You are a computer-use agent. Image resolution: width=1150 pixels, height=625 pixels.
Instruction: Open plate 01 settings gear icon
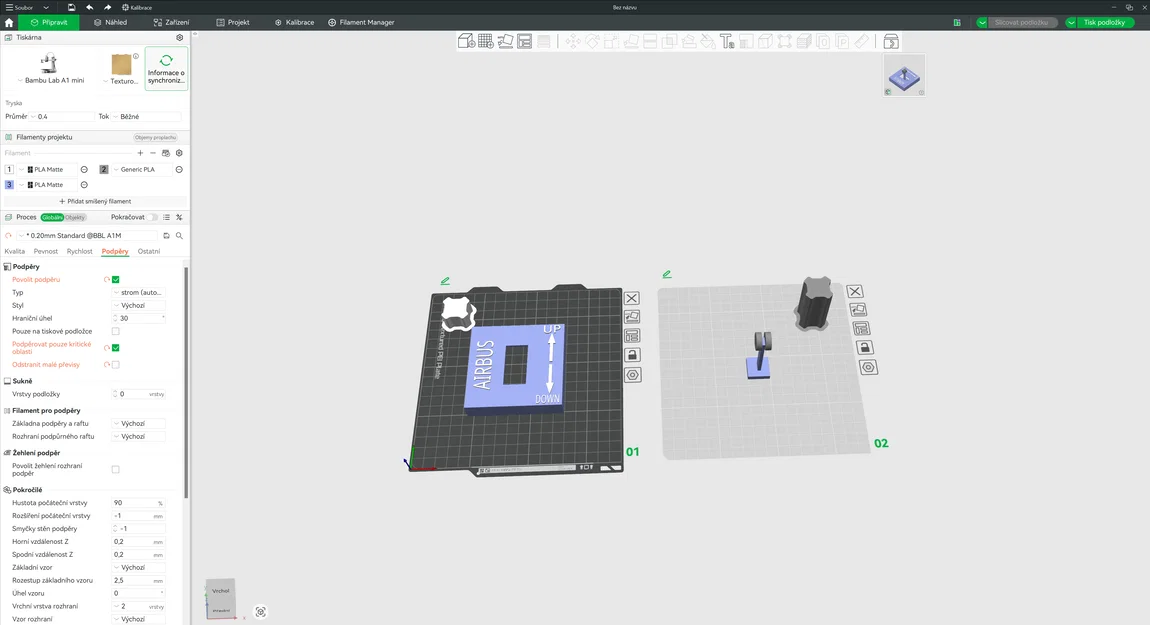coord(632,375)
